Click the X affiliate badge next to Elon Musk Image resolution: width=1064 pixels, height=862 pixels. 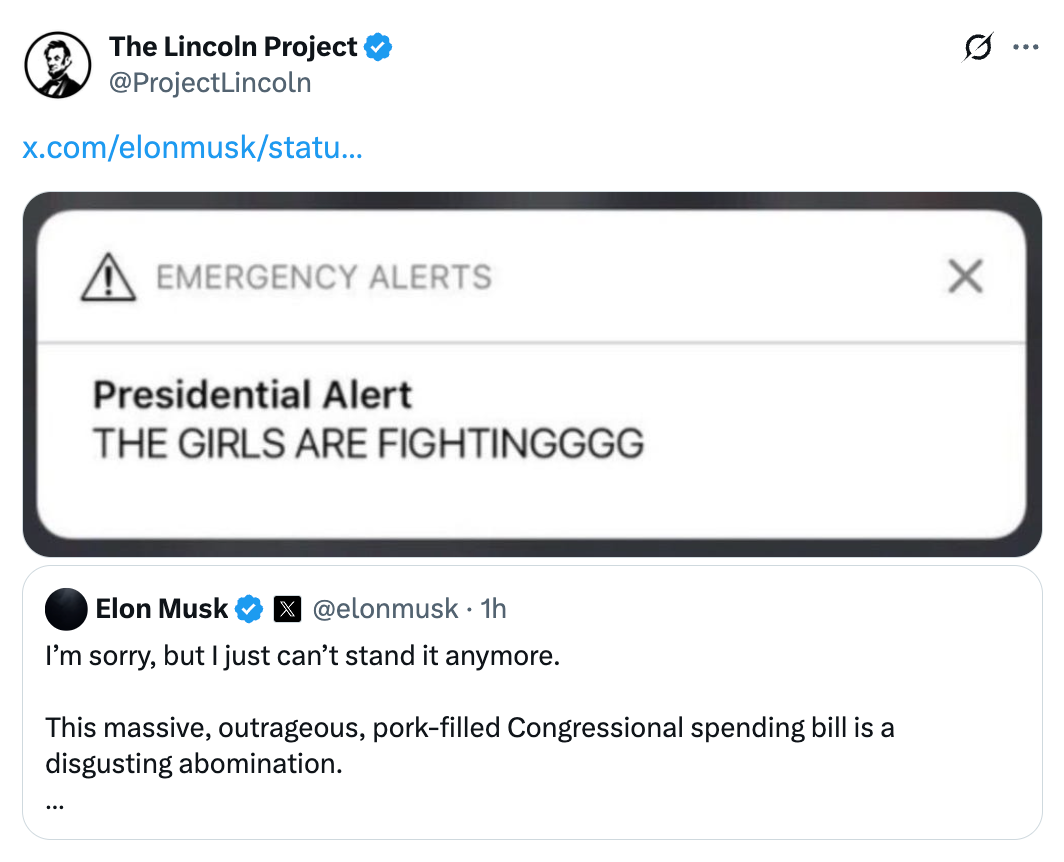[287, 608]
